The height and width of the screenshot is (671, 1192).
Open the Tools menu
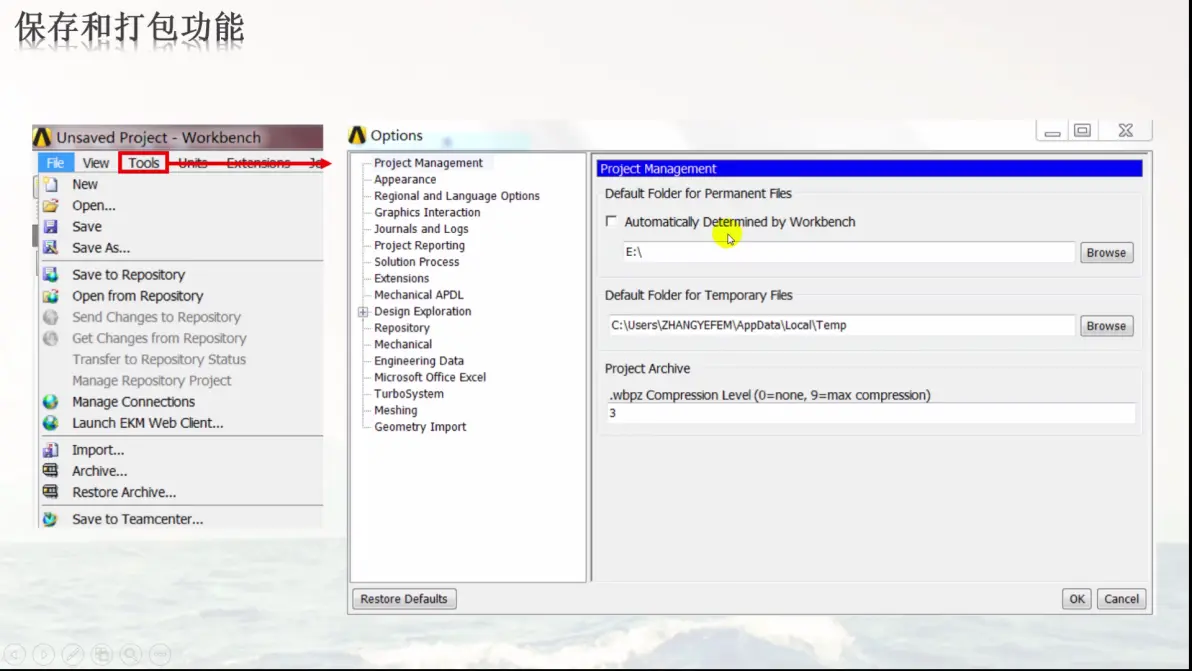pos(144,163)
